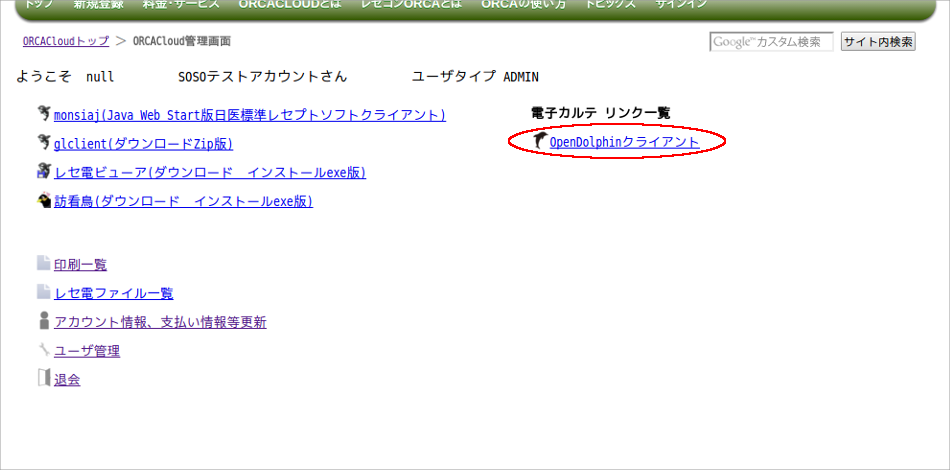Image resolution: width=950 pixels, height=470 pixels.
Task: Open the monsiaj Java Web Start client link
Action: pos(250,114)
